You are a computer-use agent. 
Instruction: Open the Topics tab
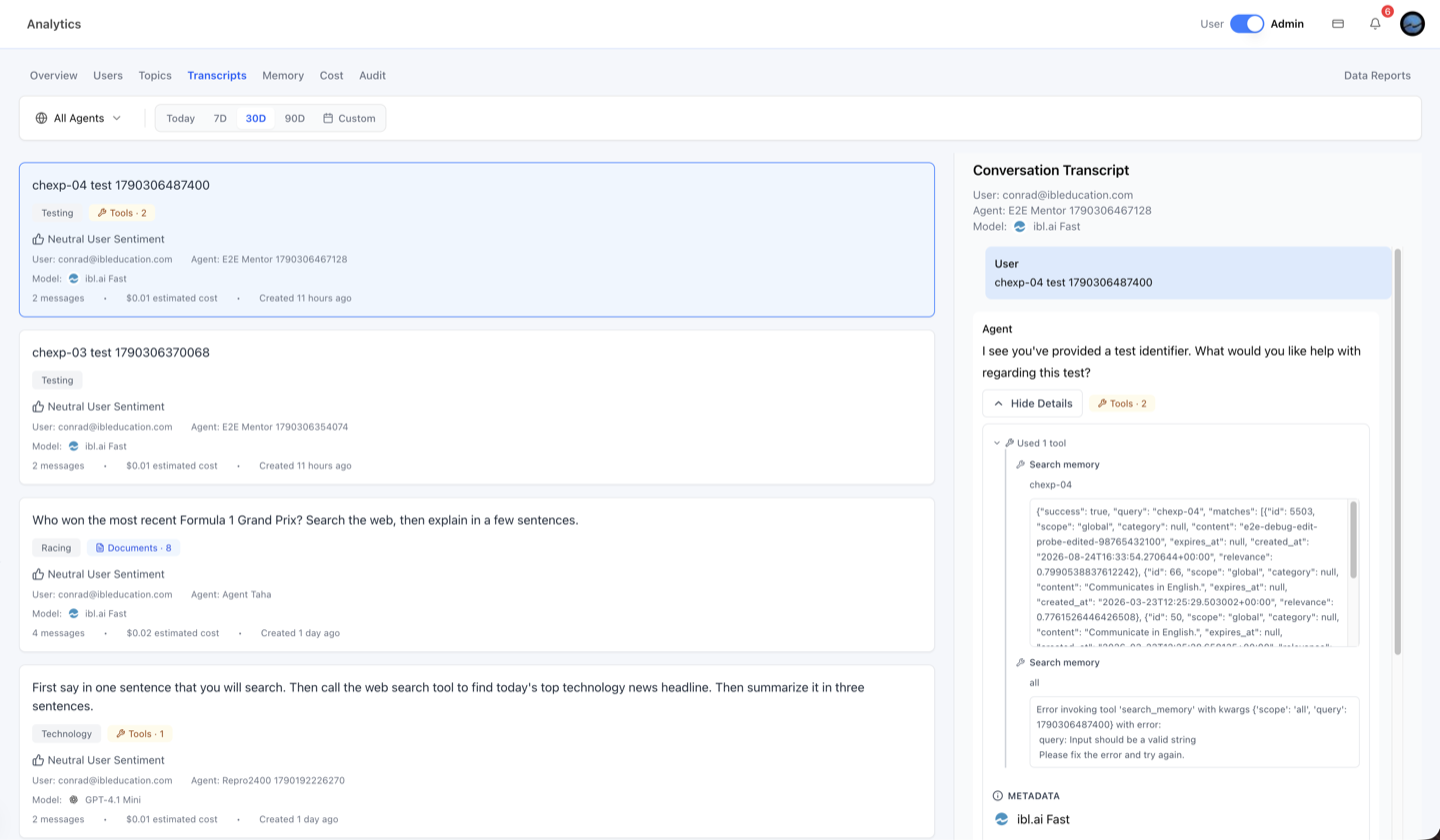[155, 76]
